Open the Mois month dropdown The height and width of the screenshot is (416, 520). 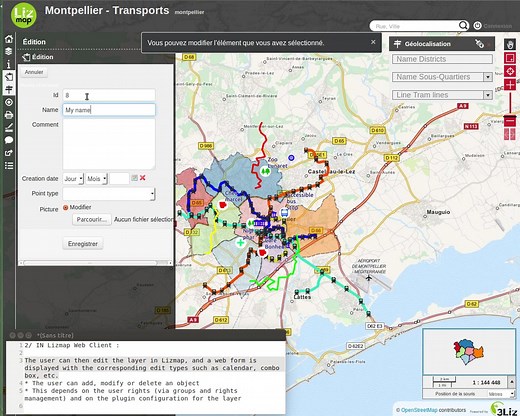click(x=96, y=179)
